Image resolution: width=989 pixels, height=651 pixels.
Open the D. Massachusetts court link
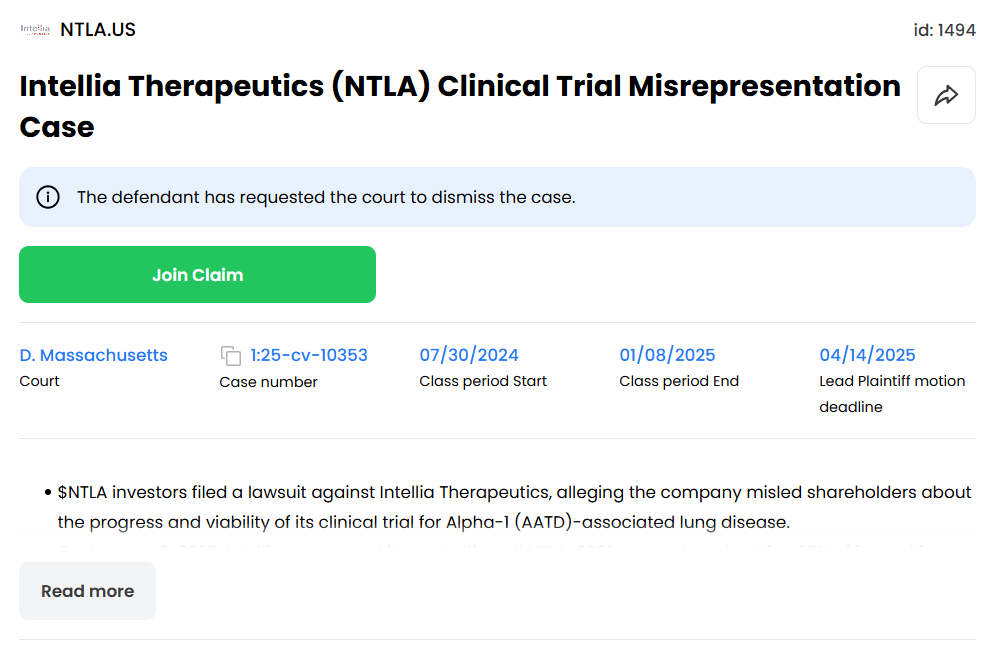[x=93, y=355]
